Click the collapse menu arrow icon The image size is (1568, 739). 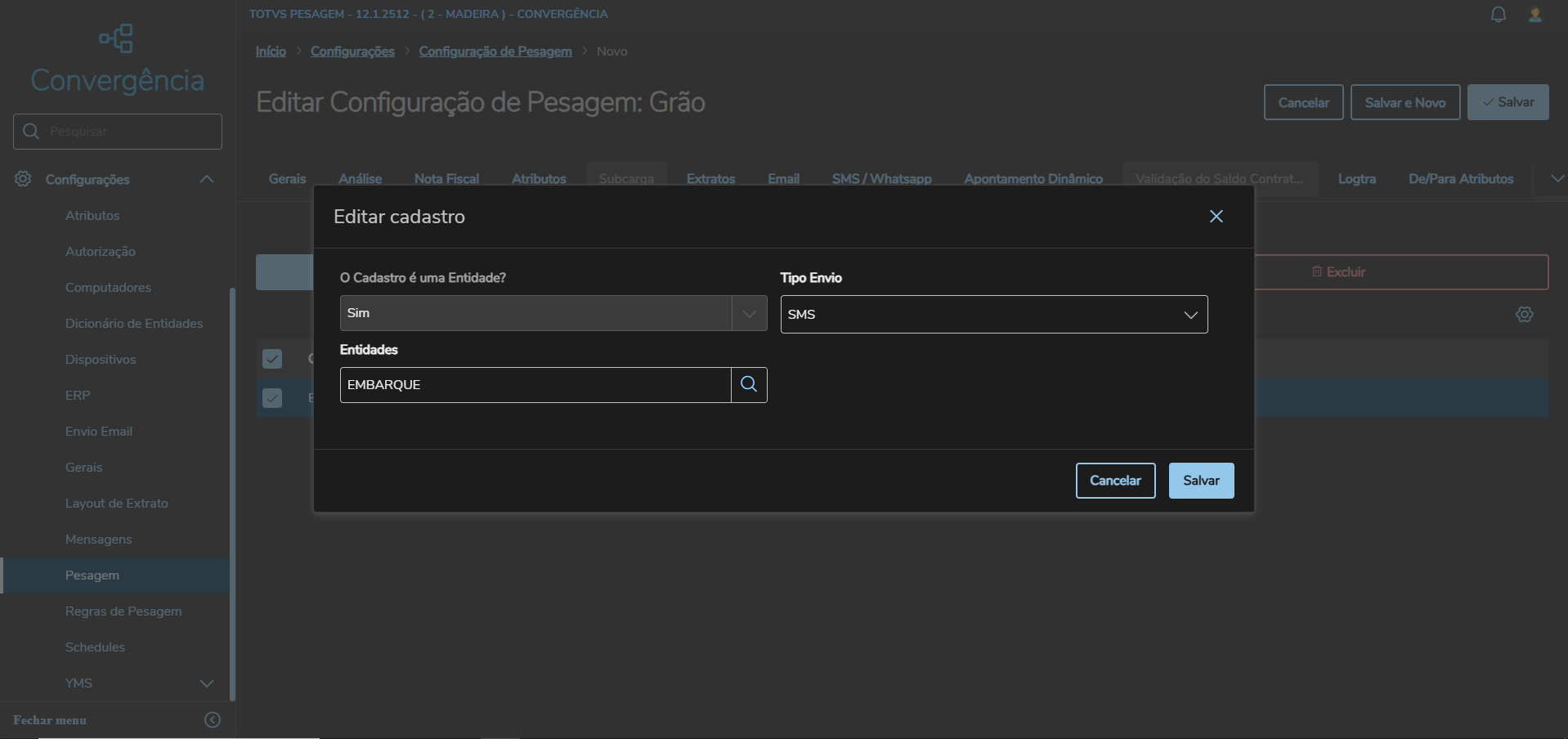pyautogui.click(x=212, y=719)
